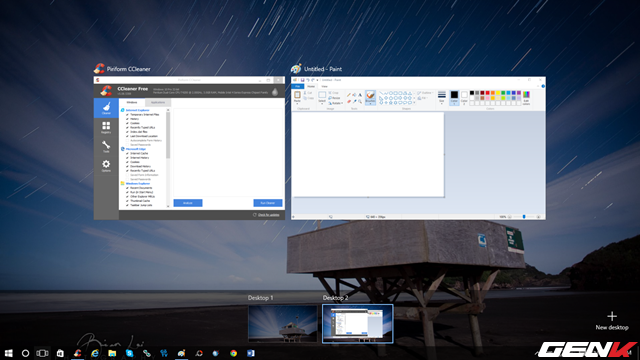This screenshot has width=640, height=360.
Task: Click the Paint Help icon
Action: (x=543, y=86)
